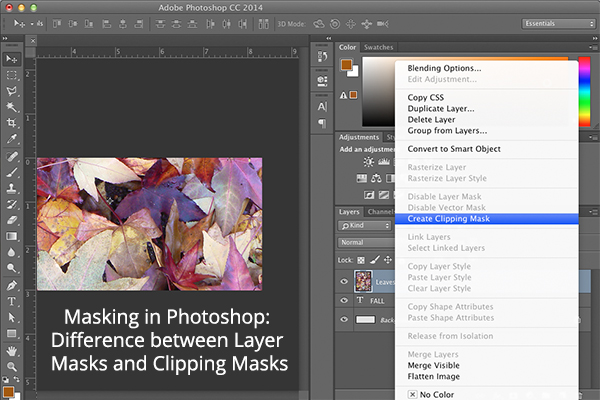Click the foreground color swatch in Color panel
The width and height of the screenshot is (600, 400).
pos(346,65)
